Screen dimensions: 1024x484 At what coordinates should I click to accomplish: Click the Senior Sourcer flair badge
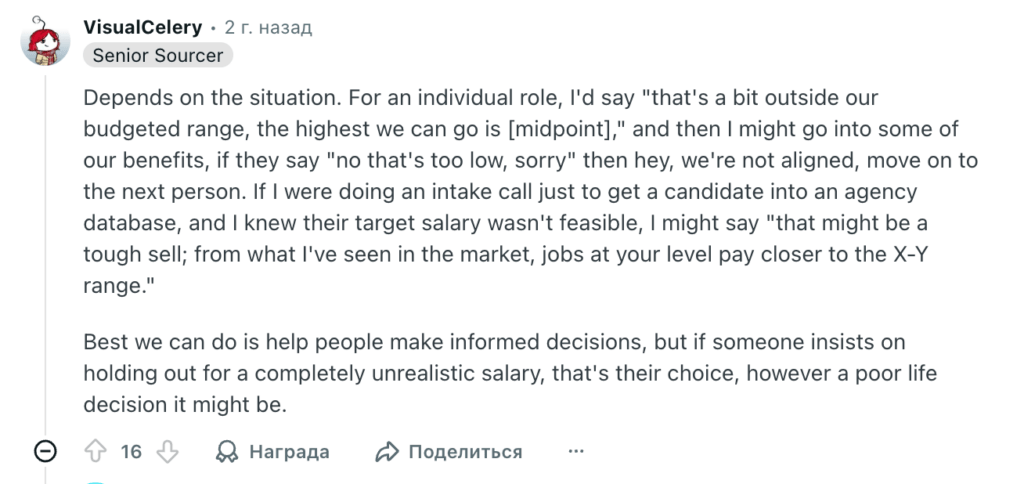(158, 56)
